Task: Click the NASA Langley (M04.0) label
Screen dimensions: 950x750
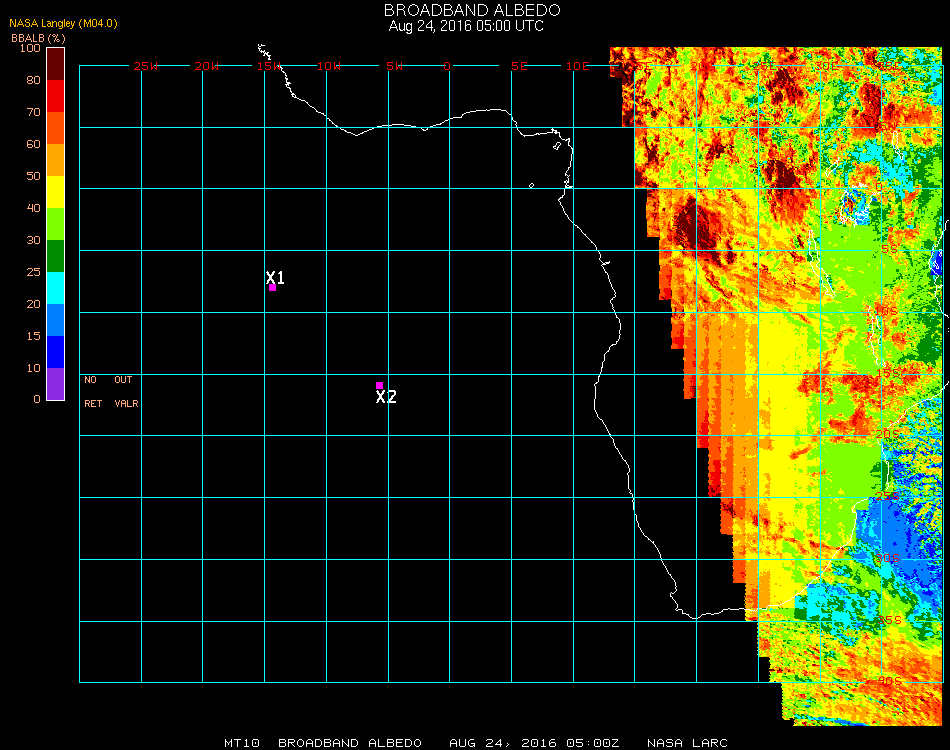Action: 64,23
